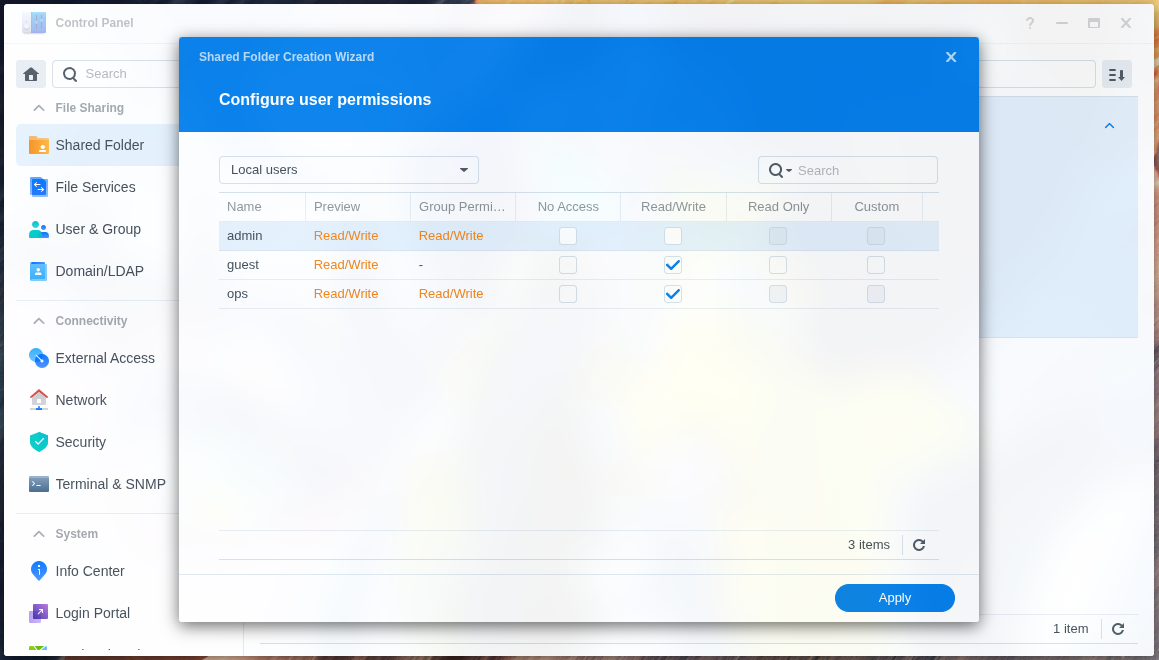The height and width of the screenshot is (660, 1159).
Task: Check No Access for ops
Action: pyautogui.click(x=568, y=293)
